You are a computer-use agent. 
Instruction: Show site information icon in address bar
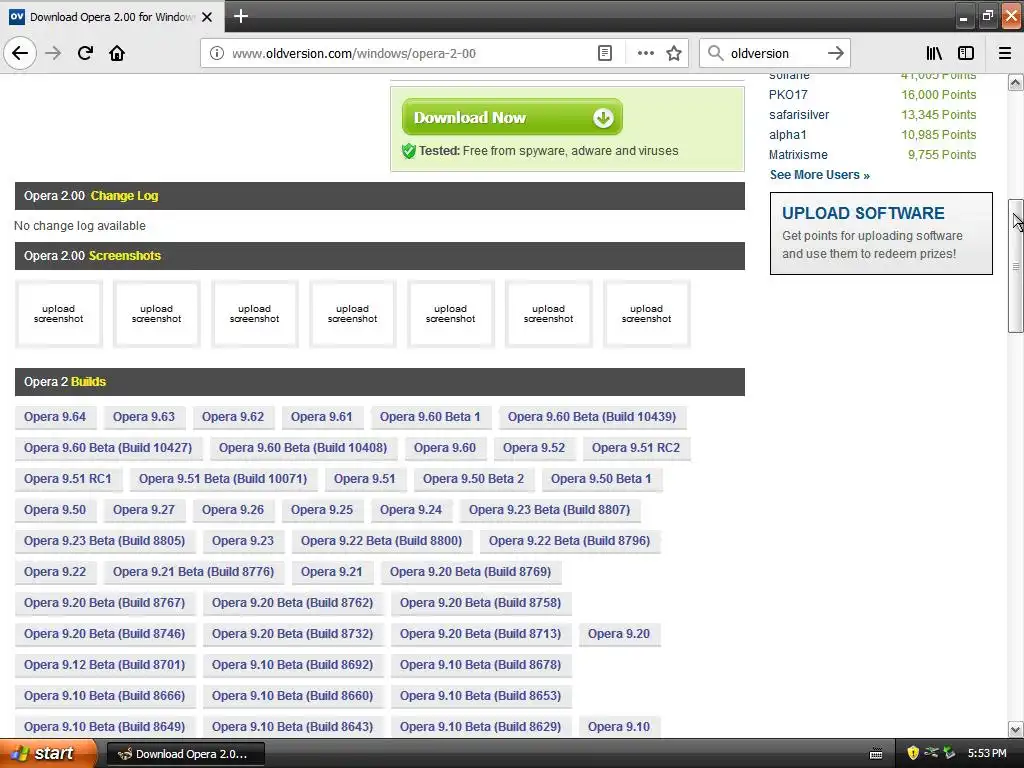[217, 53]
